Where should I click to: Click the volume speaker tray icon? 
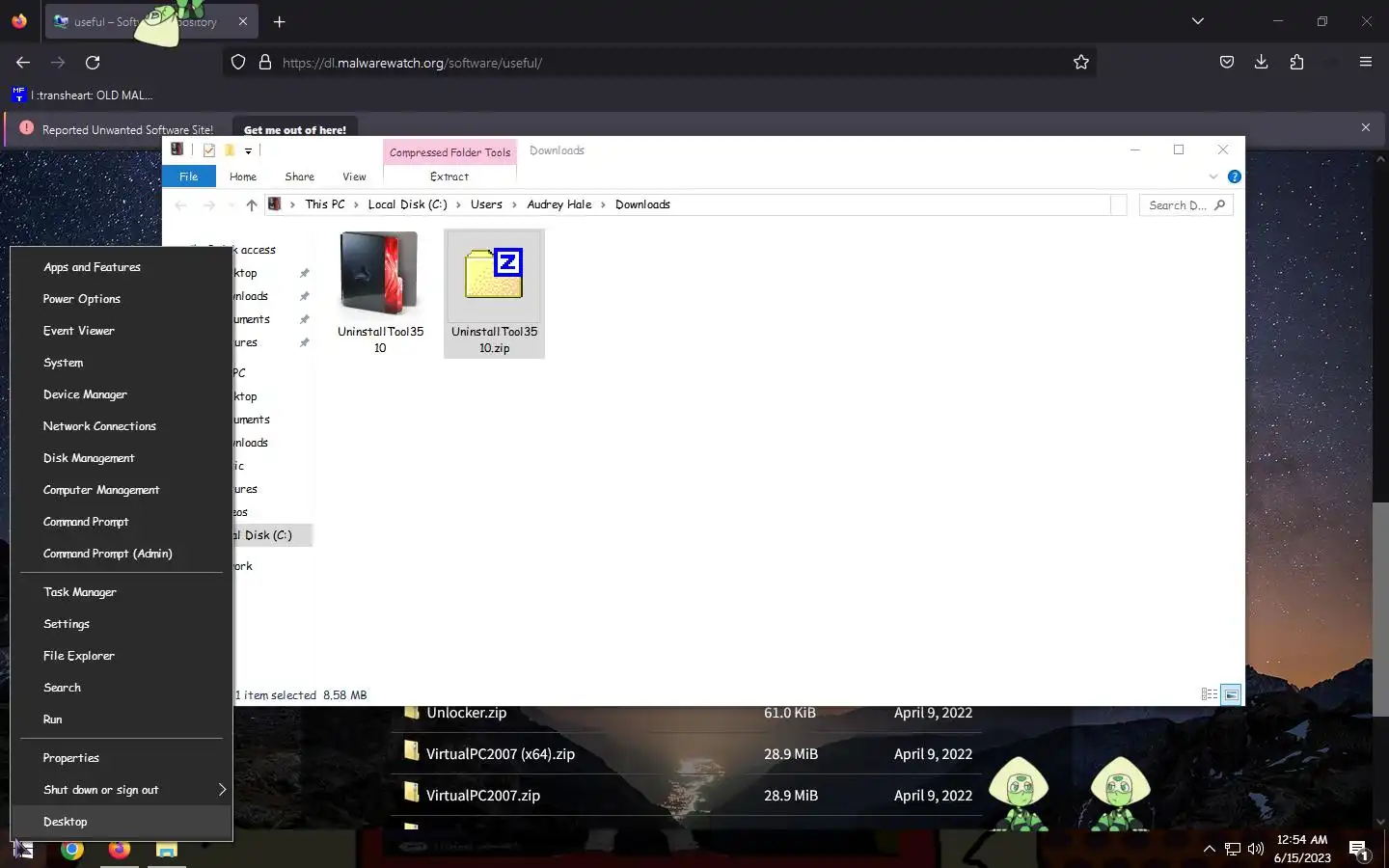[x=1256, y=849]
